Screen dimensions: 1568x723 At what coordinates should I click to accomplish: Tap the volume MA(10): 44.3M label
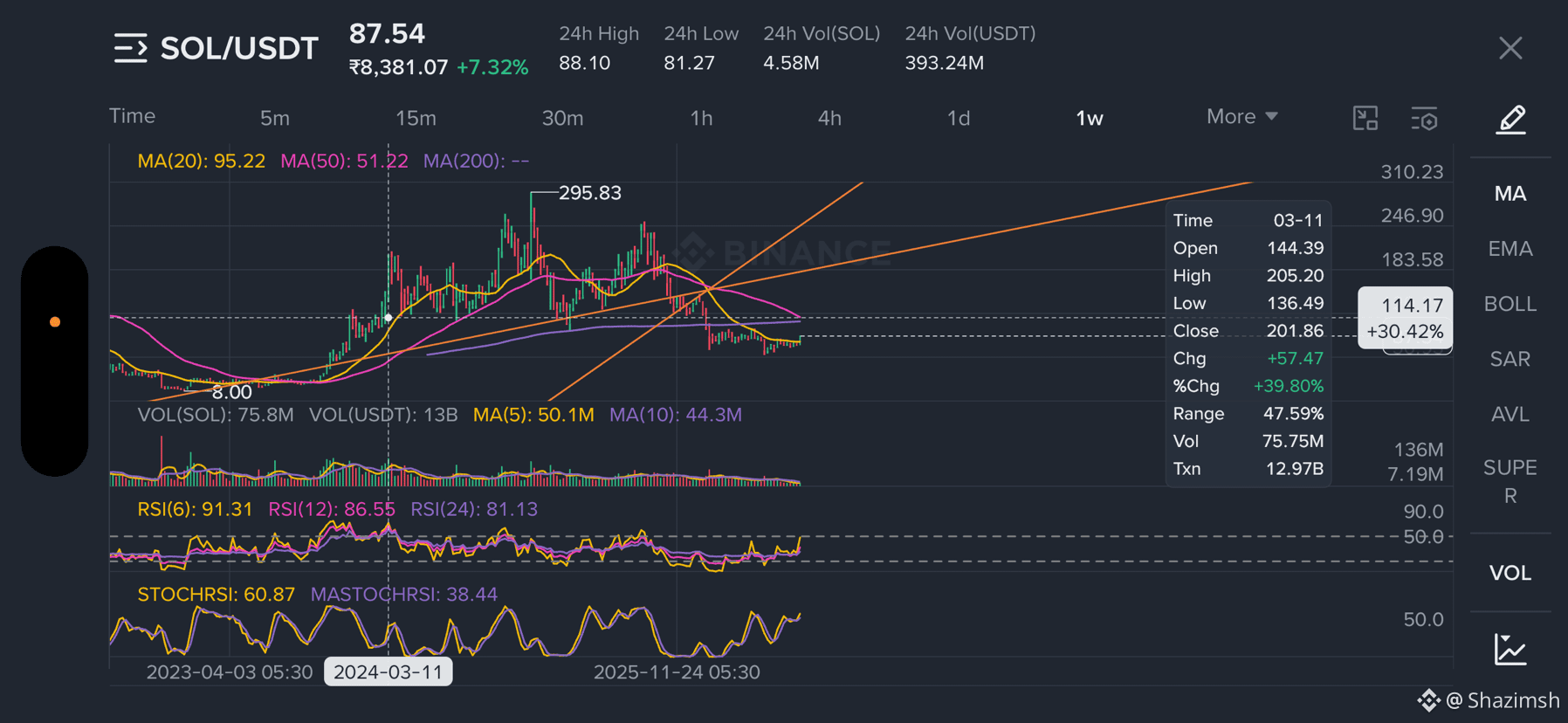click(676, 415)
